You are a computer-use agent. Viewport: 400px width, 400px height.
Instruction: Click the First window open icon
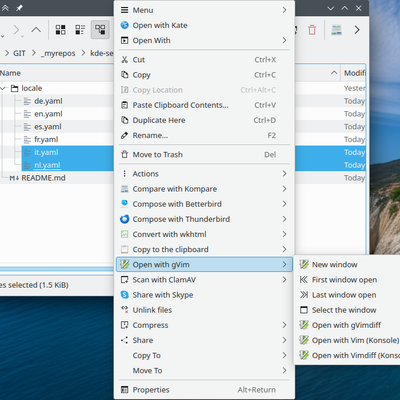[304, 280]
